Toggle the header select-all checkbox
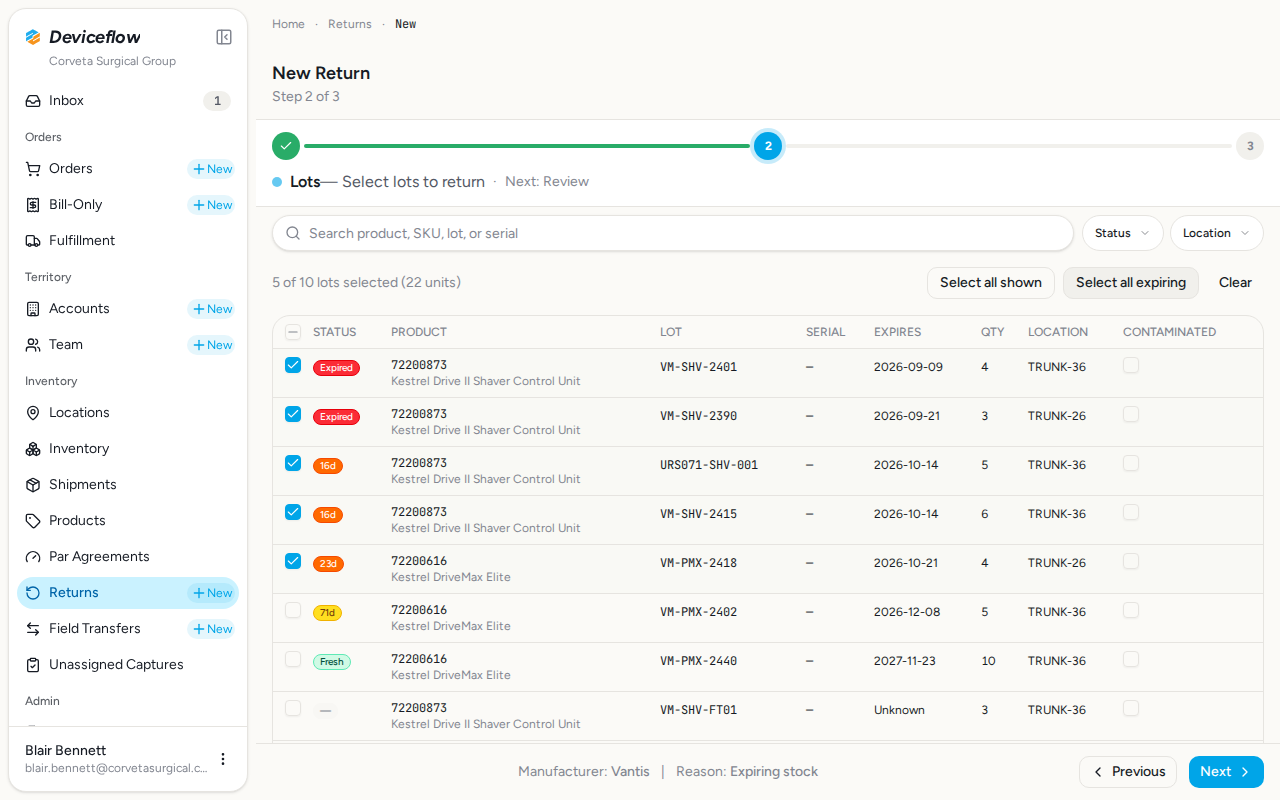1280x800 pixels. coord(293,332)
